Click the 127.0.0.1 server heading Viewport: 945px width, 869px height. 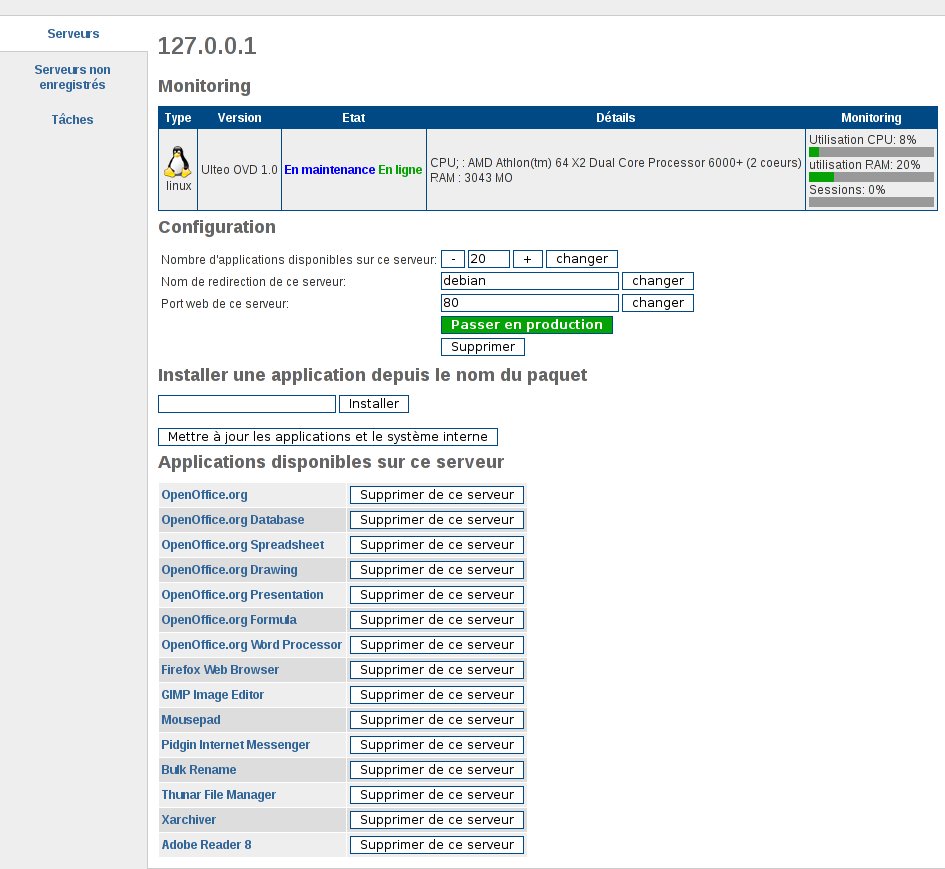[x=207, y=46]
